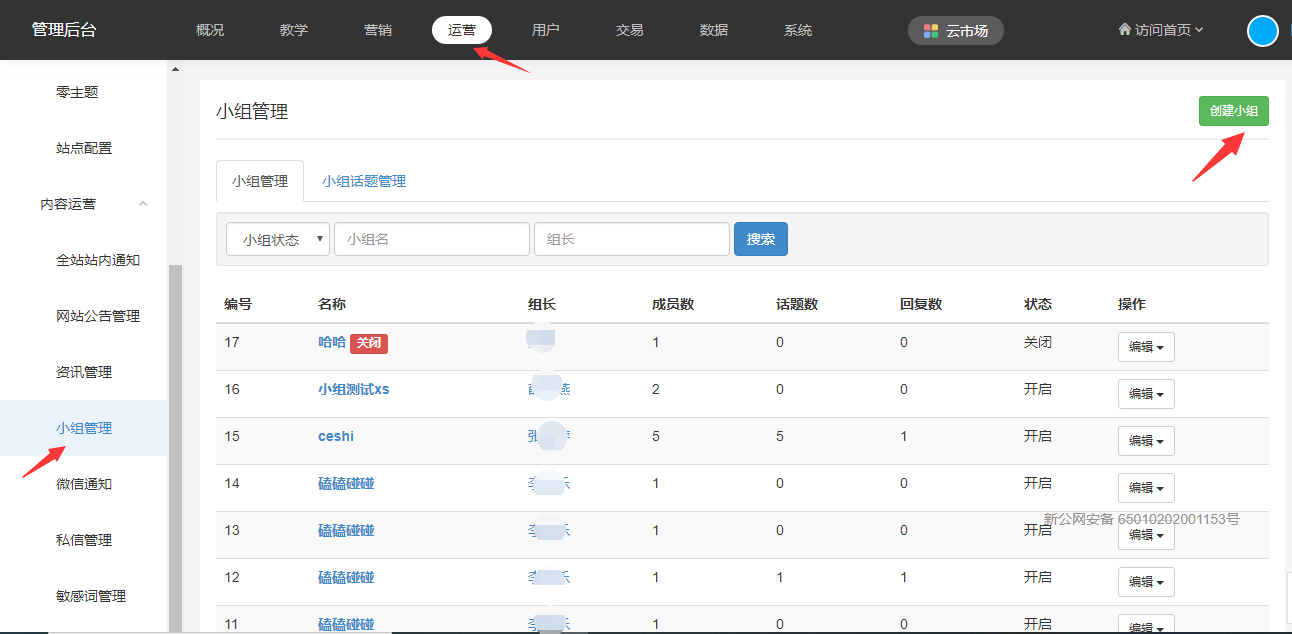
Task: Open the ceshi group link
Action: click(336, 436)
